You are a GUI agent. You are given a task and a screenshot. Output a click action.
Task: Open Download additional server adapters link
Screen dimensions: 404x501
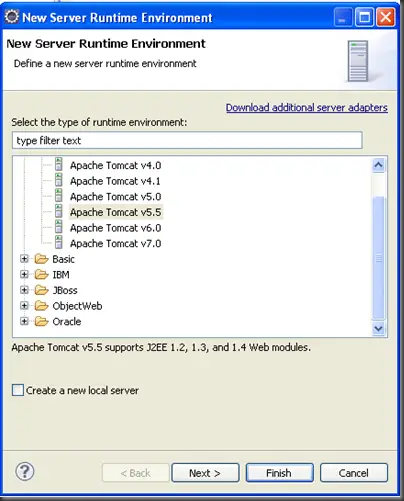point(307,108)
